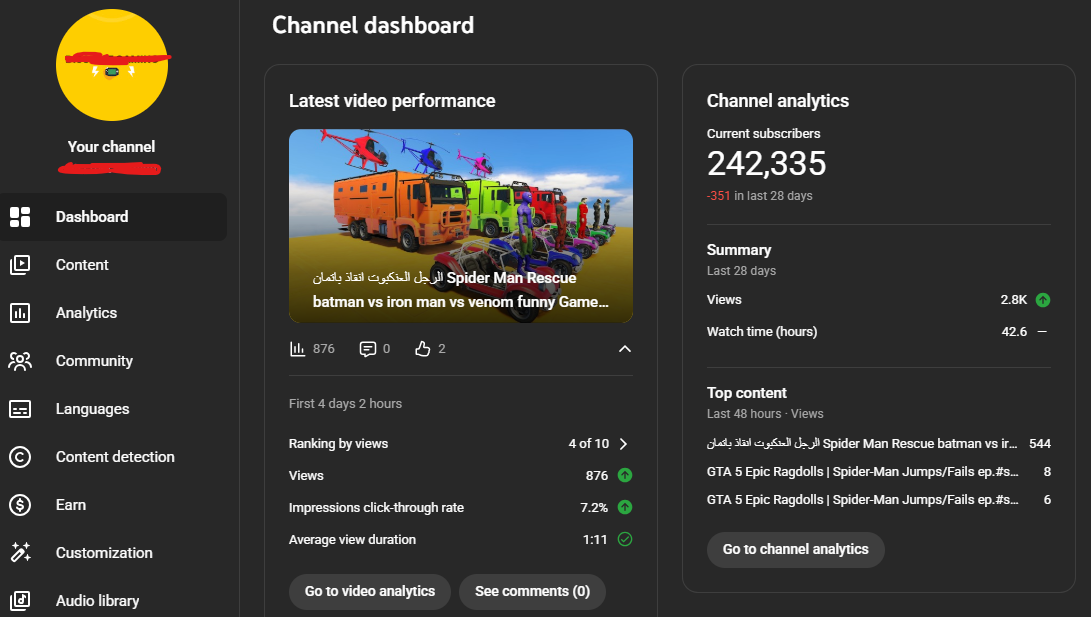This screenshot has height=617, width=1091.
Task: Open the Analytics menu item
Action: (x=86, y=313)
